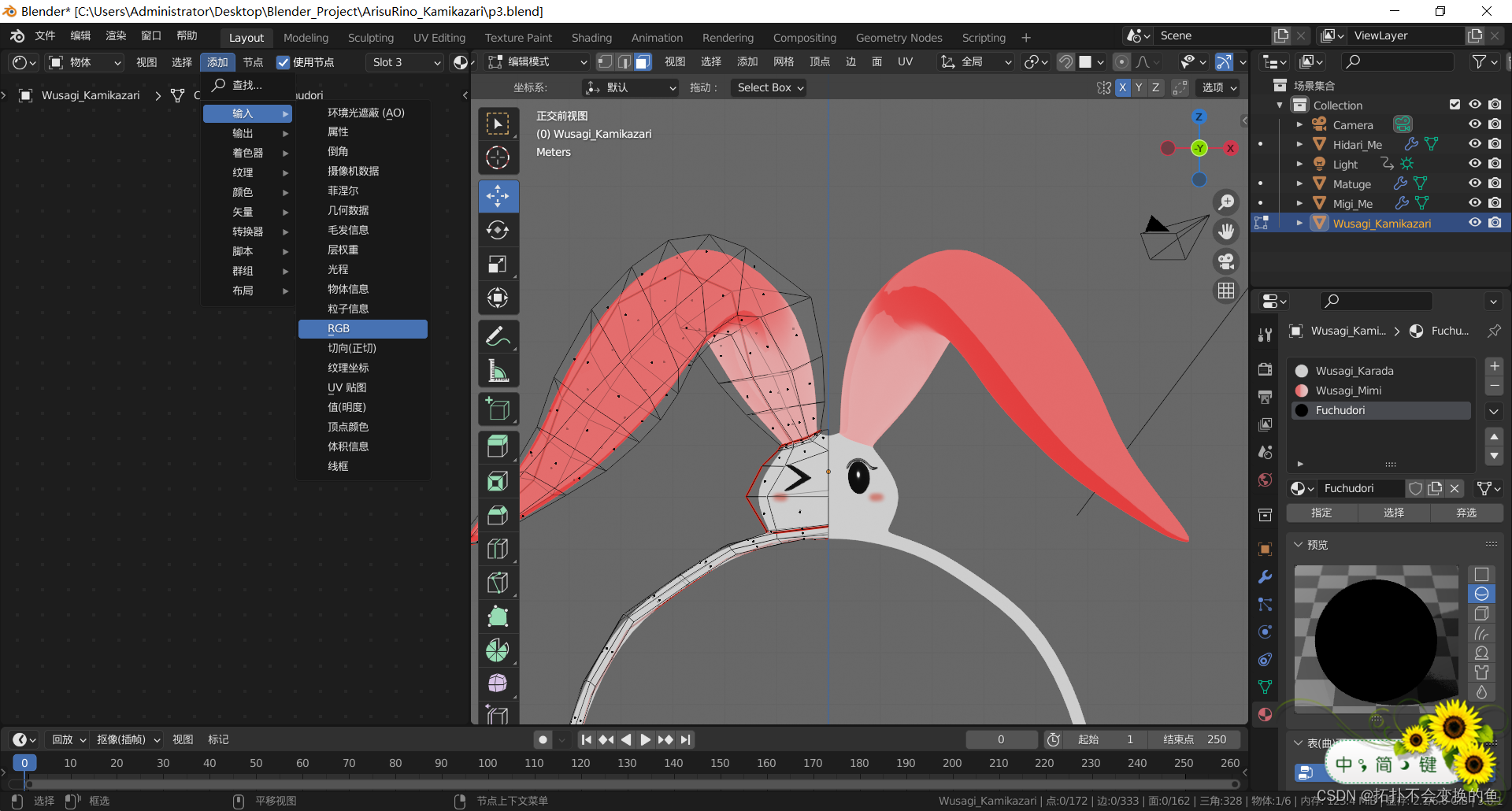Image resolution: width=1512 pixels, height=811 pixels.
Task: Select the Scale tool icon
Action: click(x=498, y=264)
